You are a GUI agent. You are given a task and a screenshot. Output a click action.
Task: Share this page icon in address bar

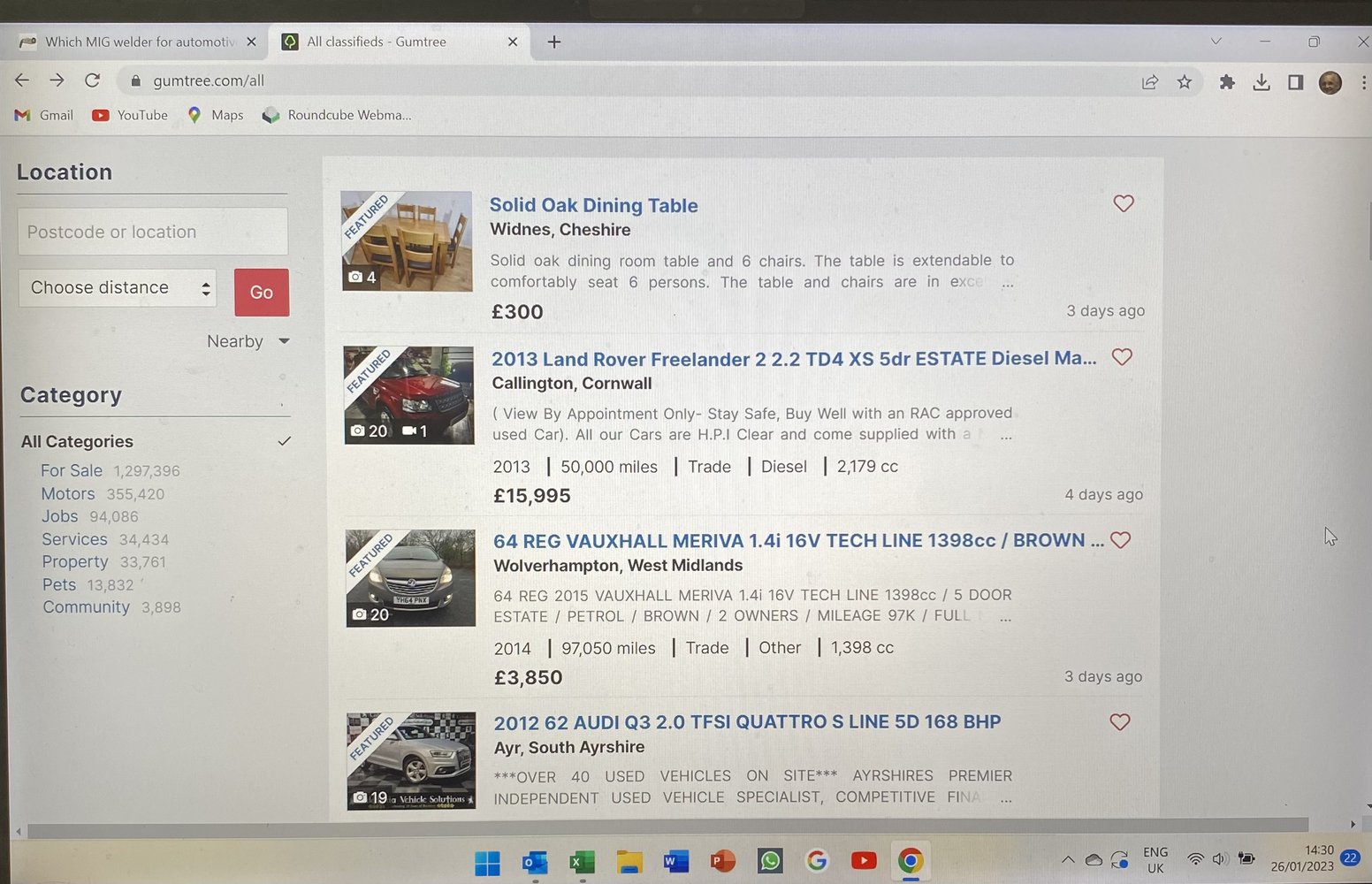(x=1150, y=82)
